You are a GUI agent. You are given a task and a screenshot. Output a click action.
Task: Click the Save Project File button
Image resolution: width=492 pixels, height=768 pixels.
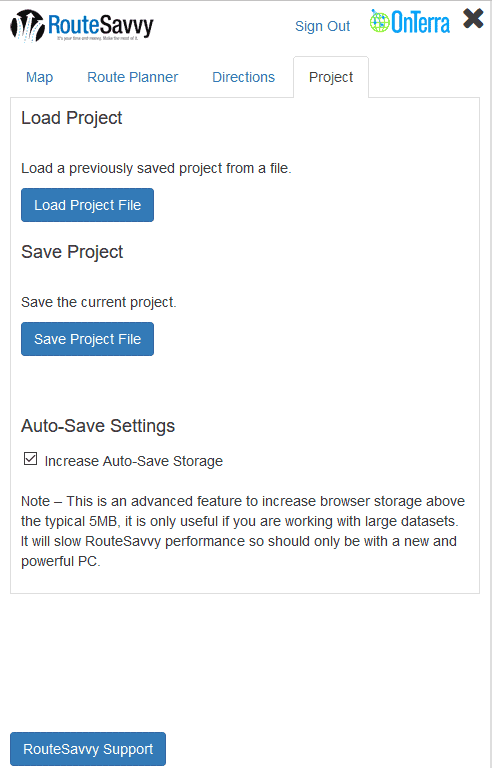87,339
